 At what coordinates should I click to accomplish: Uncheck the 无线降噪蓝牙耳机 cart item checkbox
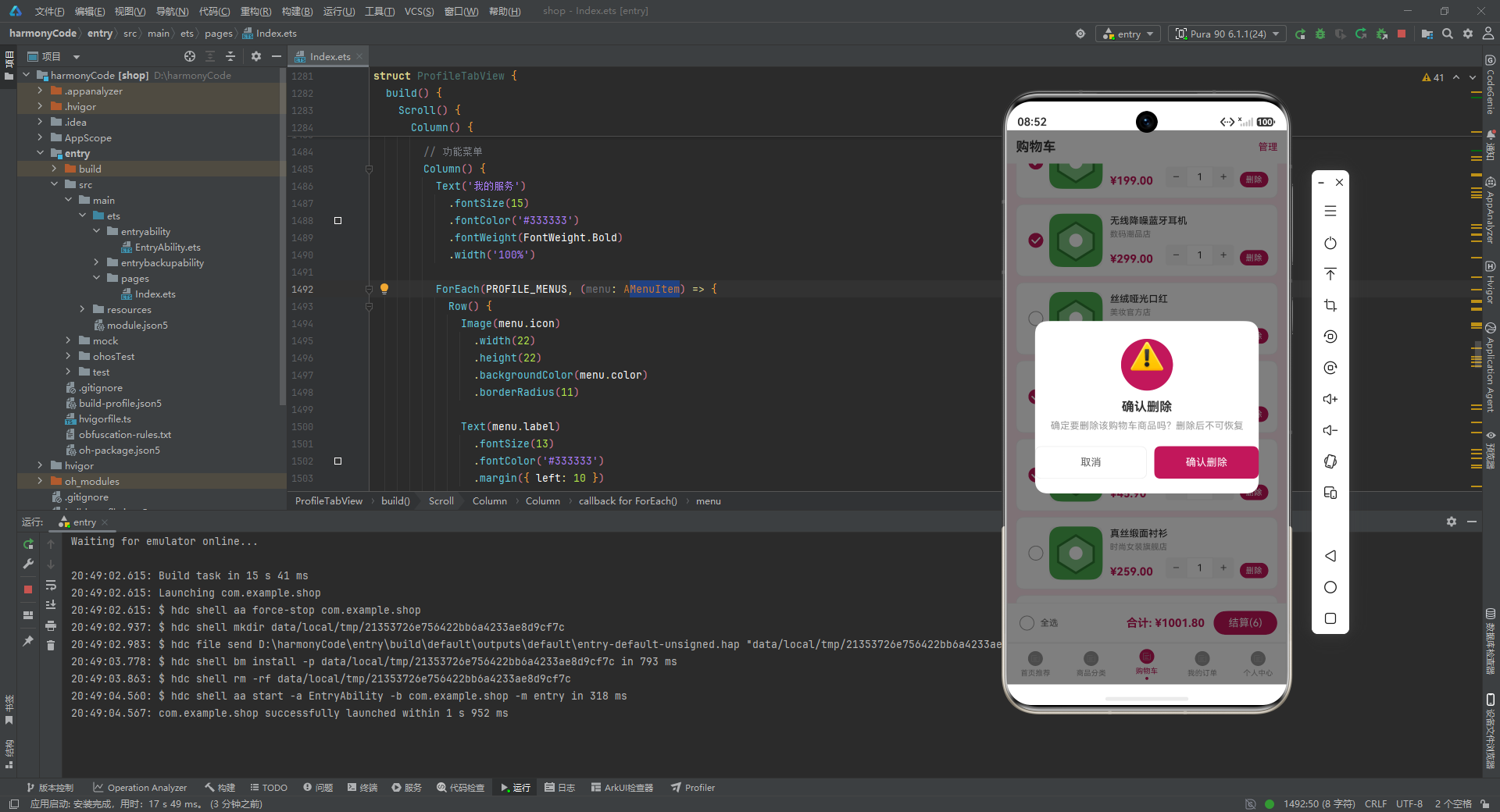1036,240
